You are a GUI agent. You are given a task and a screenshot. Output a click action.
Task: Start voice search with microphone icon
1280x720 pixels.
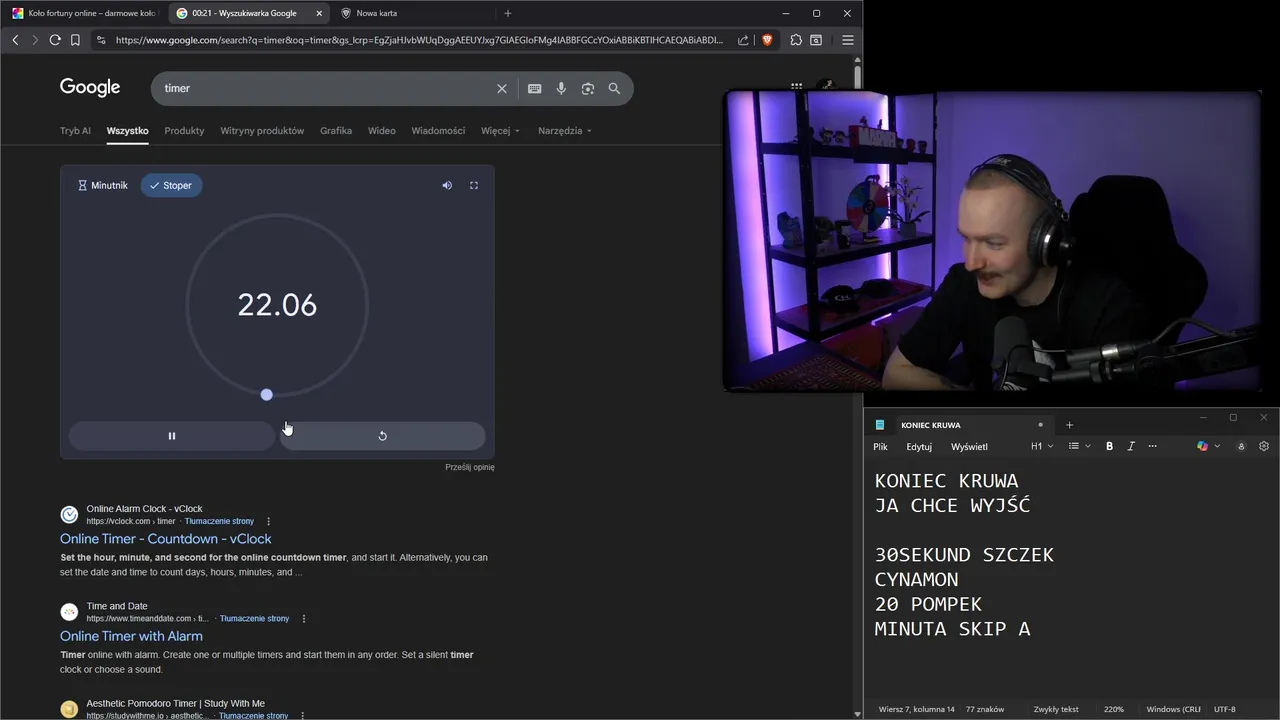(561, 88)
